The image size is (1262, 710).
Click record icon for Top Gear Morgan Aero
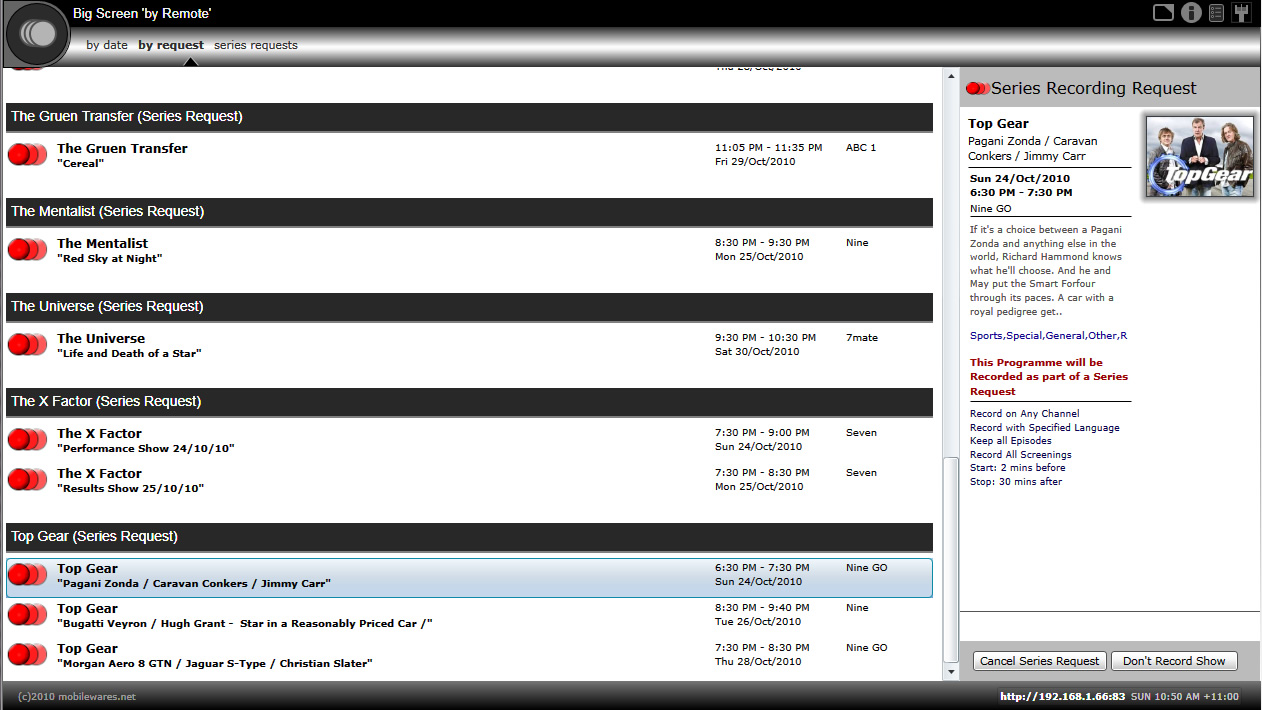tap(27, 655)
